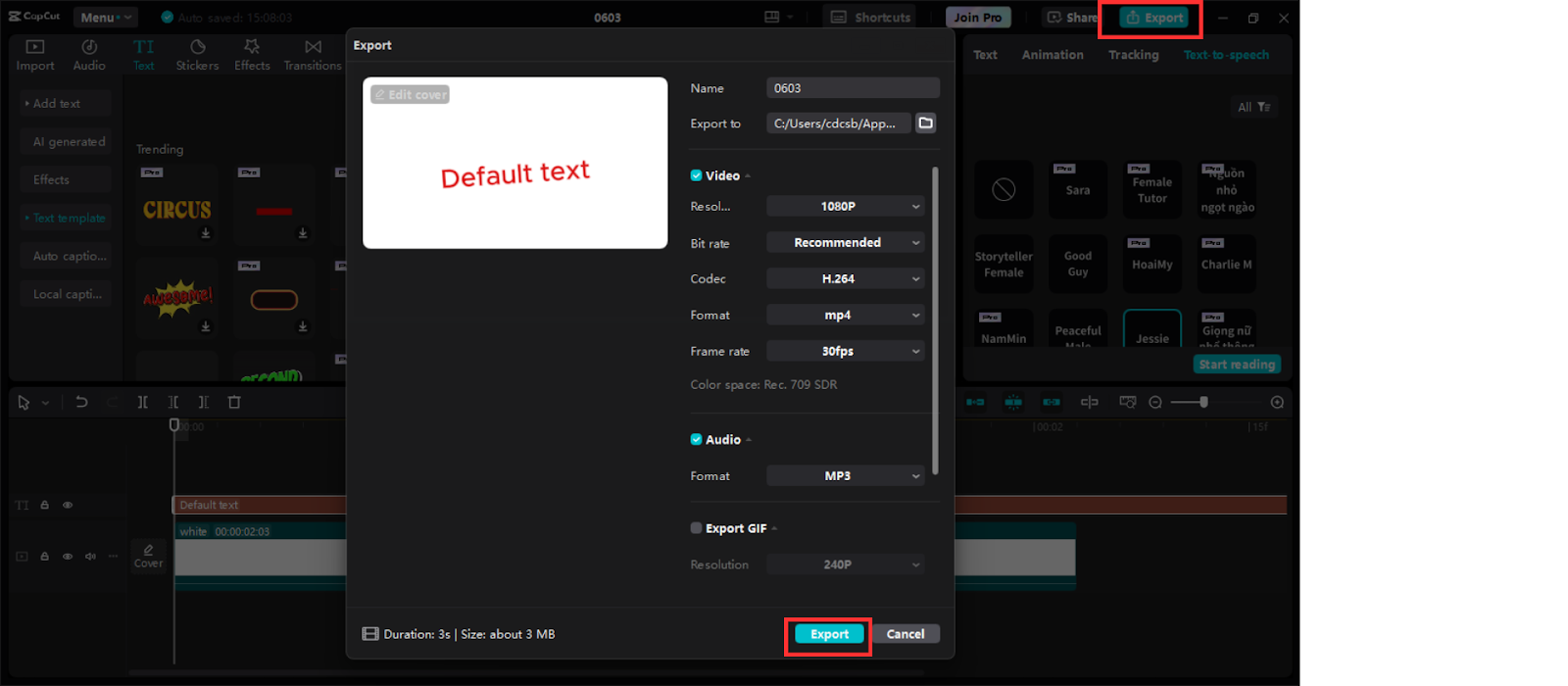Click the download icon on CIRCUS template

(x=206, y=233)
